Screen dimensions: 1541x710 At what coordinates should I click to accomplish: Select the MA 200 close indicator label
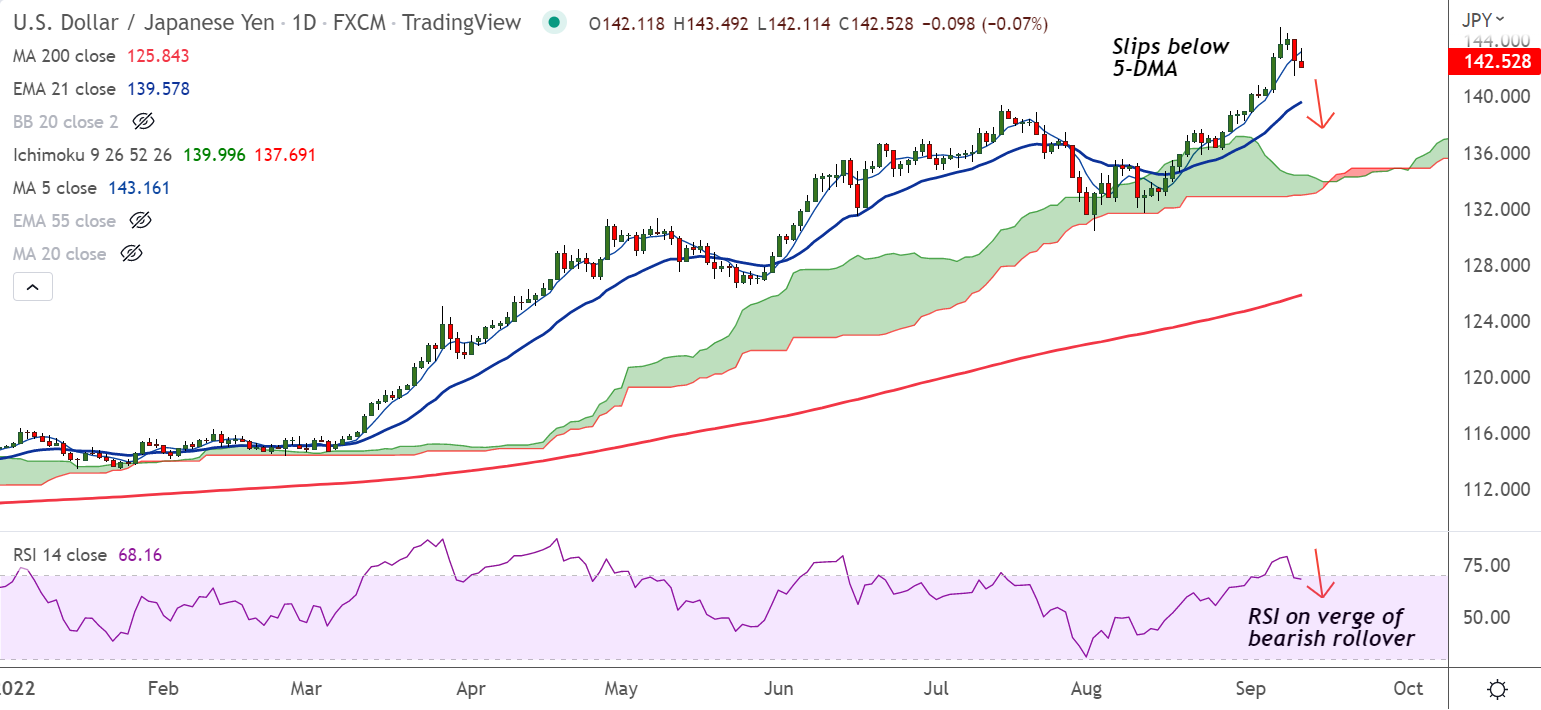coord(65,56)
